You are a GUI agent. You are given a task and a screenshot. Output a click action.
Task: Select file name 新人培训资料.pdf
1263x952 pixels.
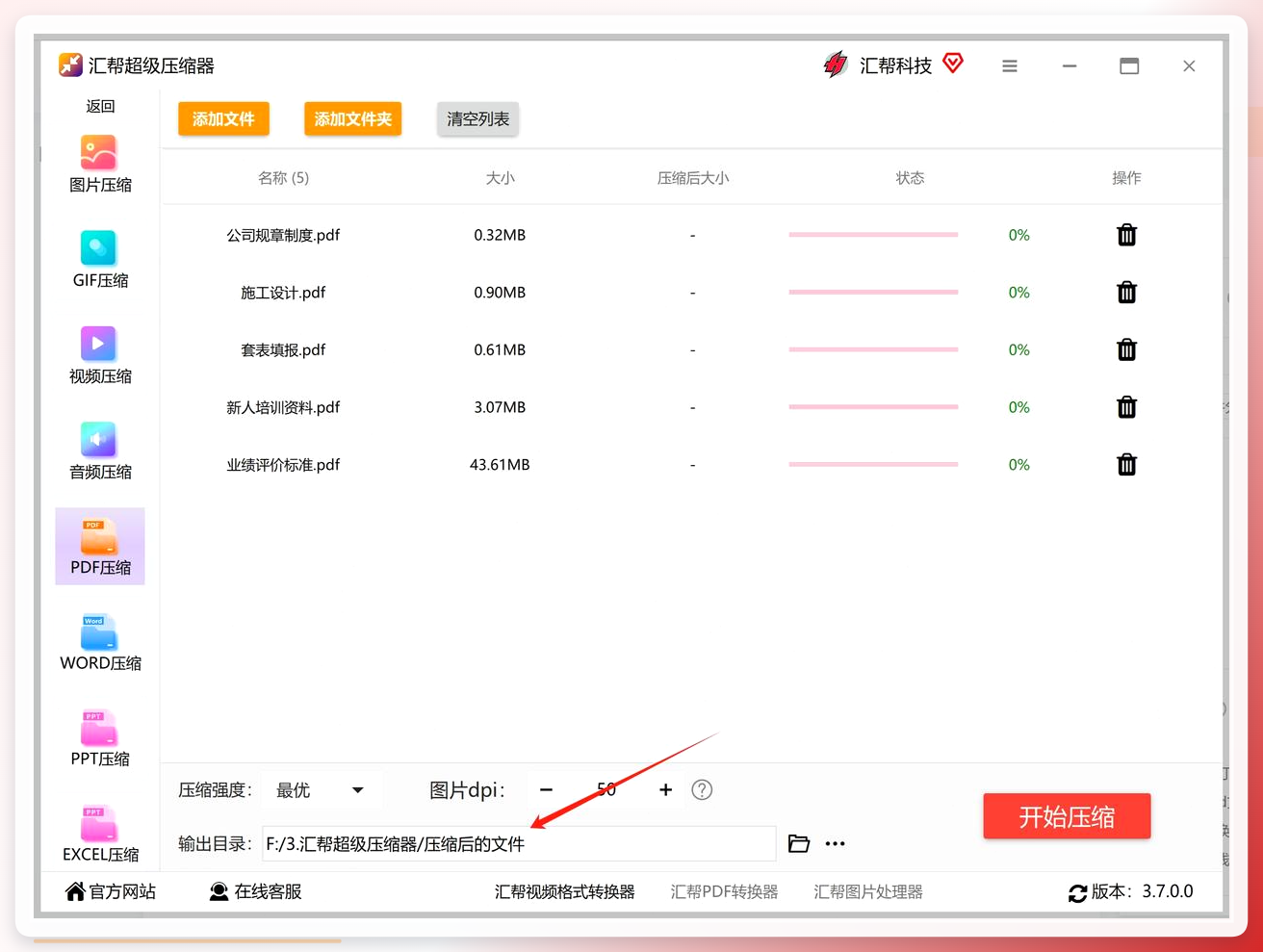(x=283, y=407)
